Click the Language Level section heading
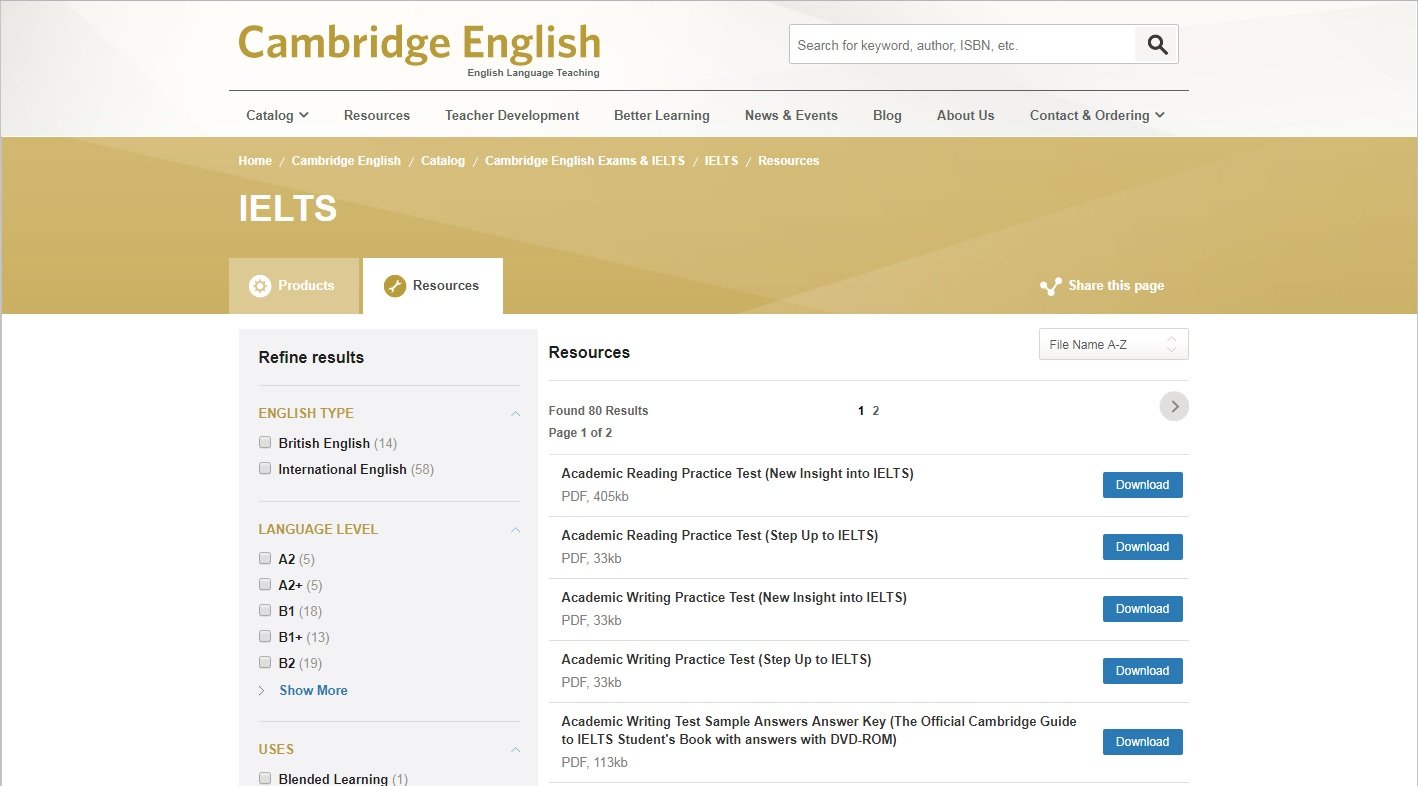 click(318, 529)
